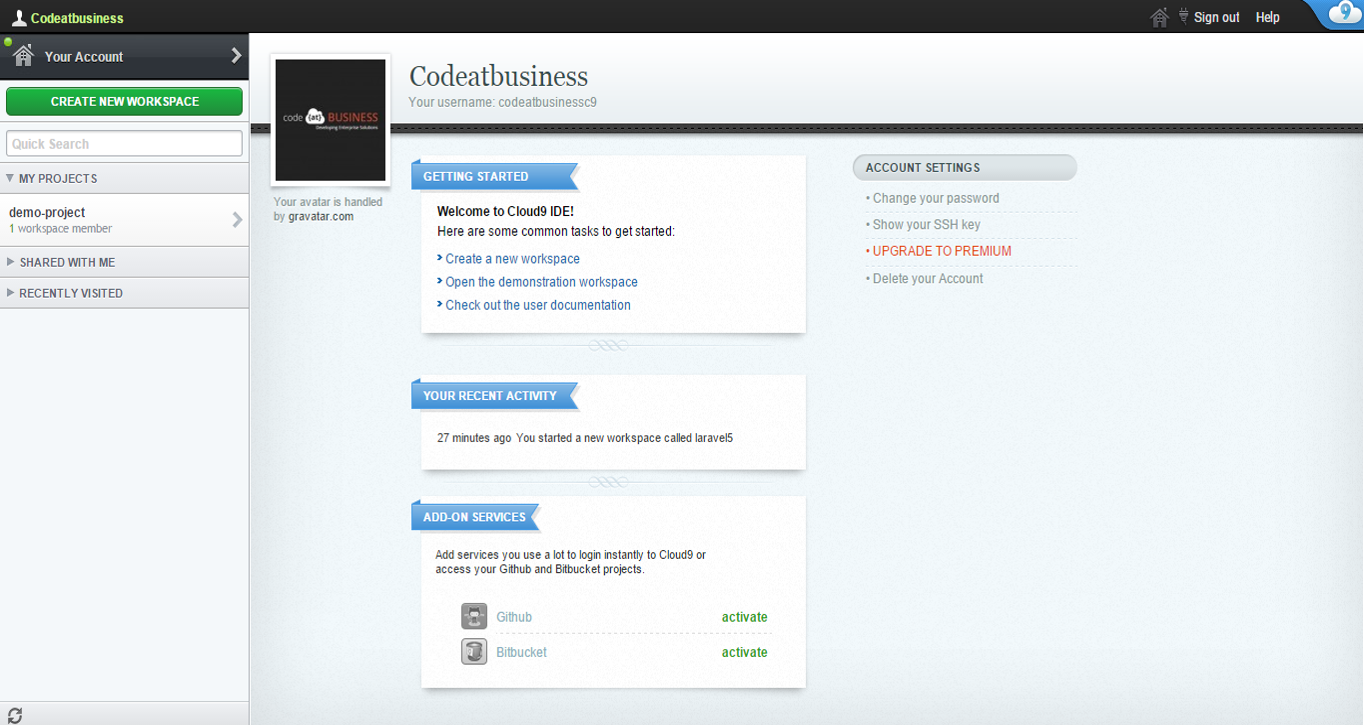Click the refresh icon at sidebar bottom

(15, 715)
